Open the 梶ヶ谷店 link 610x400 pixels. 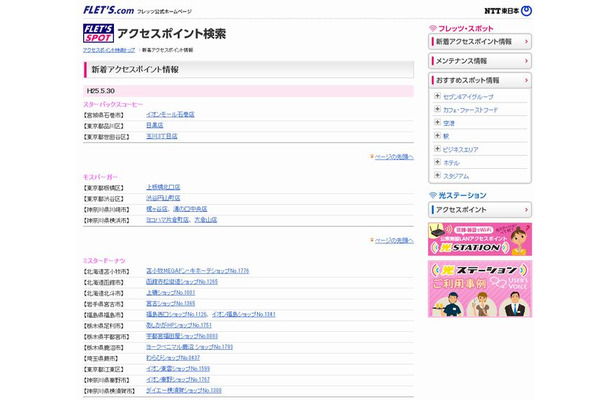157,209
